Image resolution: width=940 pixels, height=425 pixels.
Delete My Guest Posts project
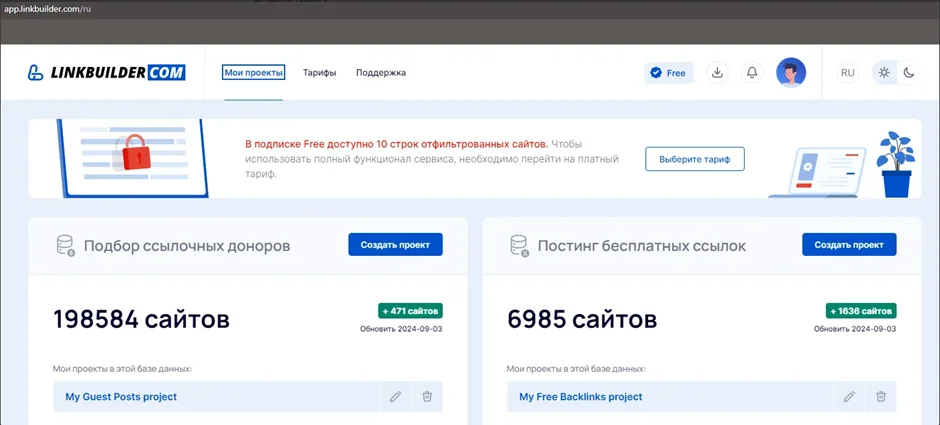427,397
